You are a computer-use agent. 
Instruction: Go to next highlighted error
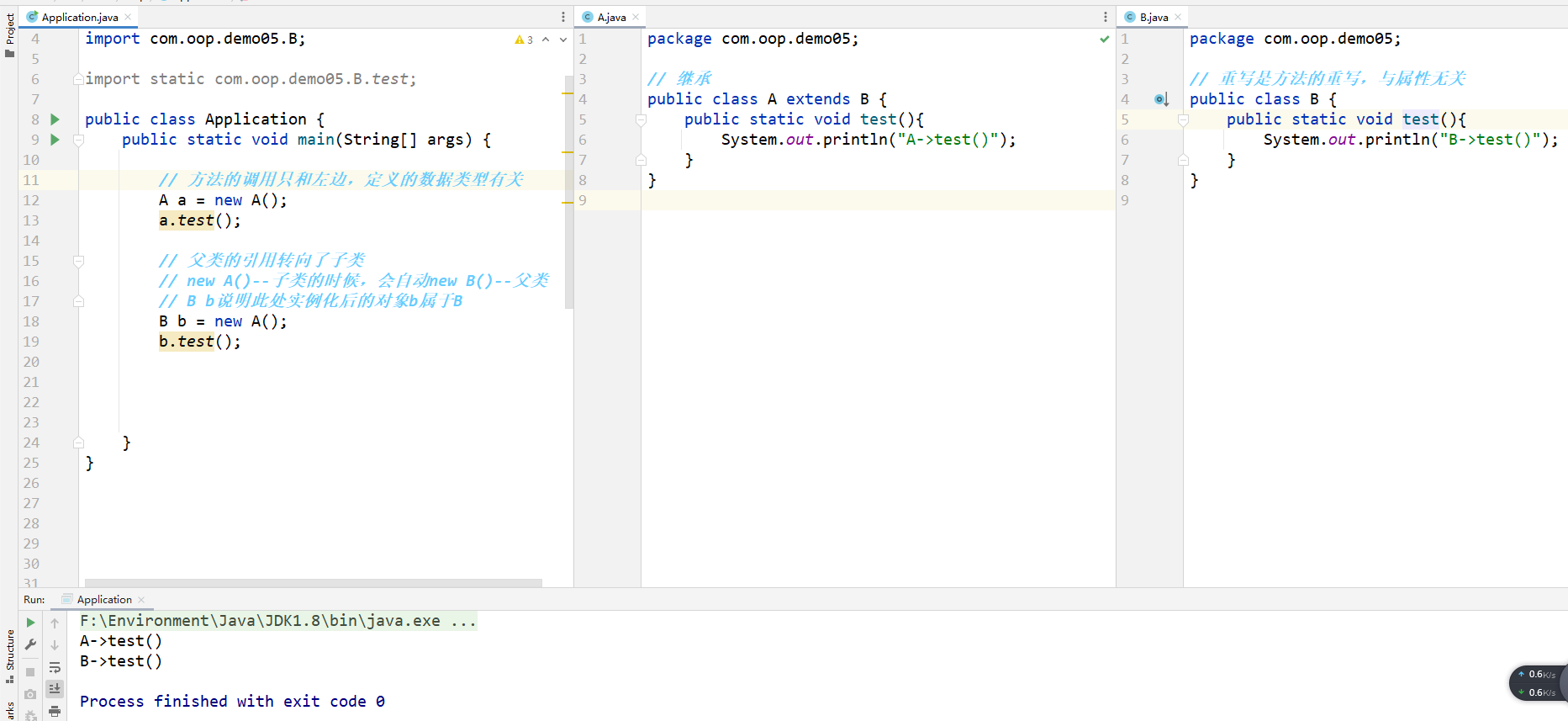(563, 40)
